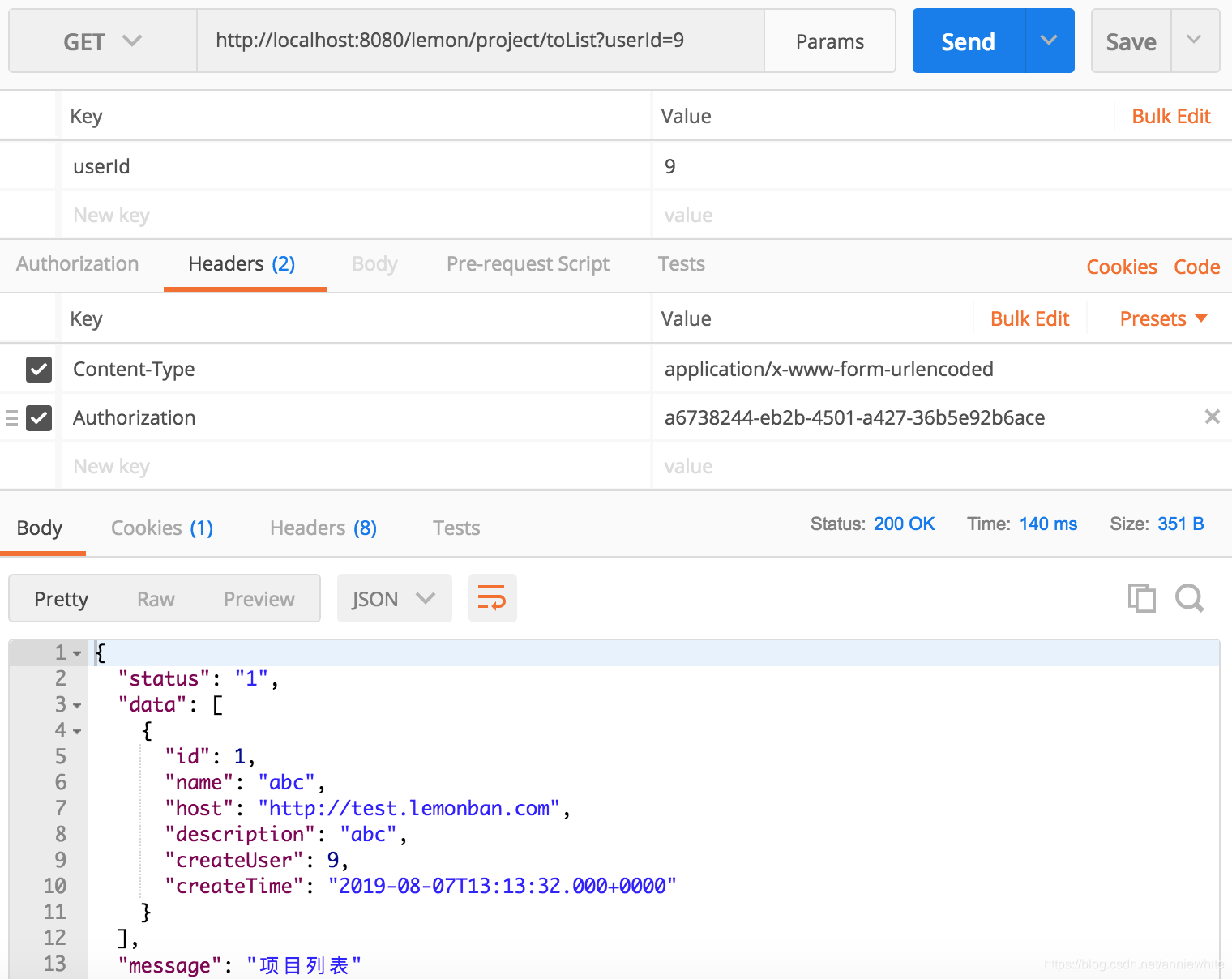
Task: Click Bulk Edit for params
Action: [x=1171, y=116]
